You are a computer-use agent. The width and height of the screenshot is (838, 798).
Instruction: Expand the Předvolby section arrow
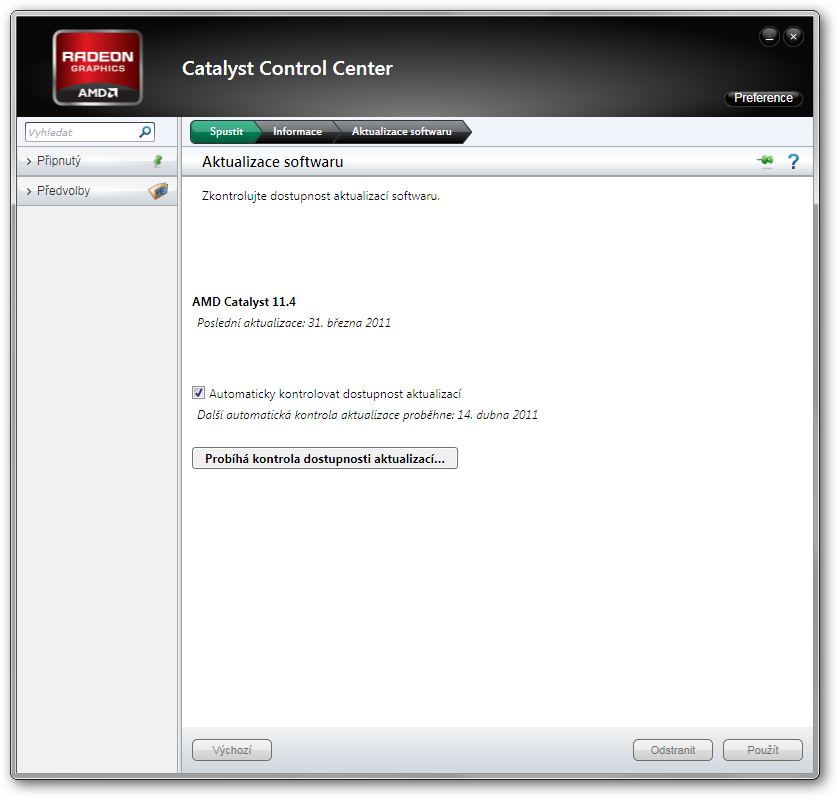pyautogui.click(x=29, y=191)
